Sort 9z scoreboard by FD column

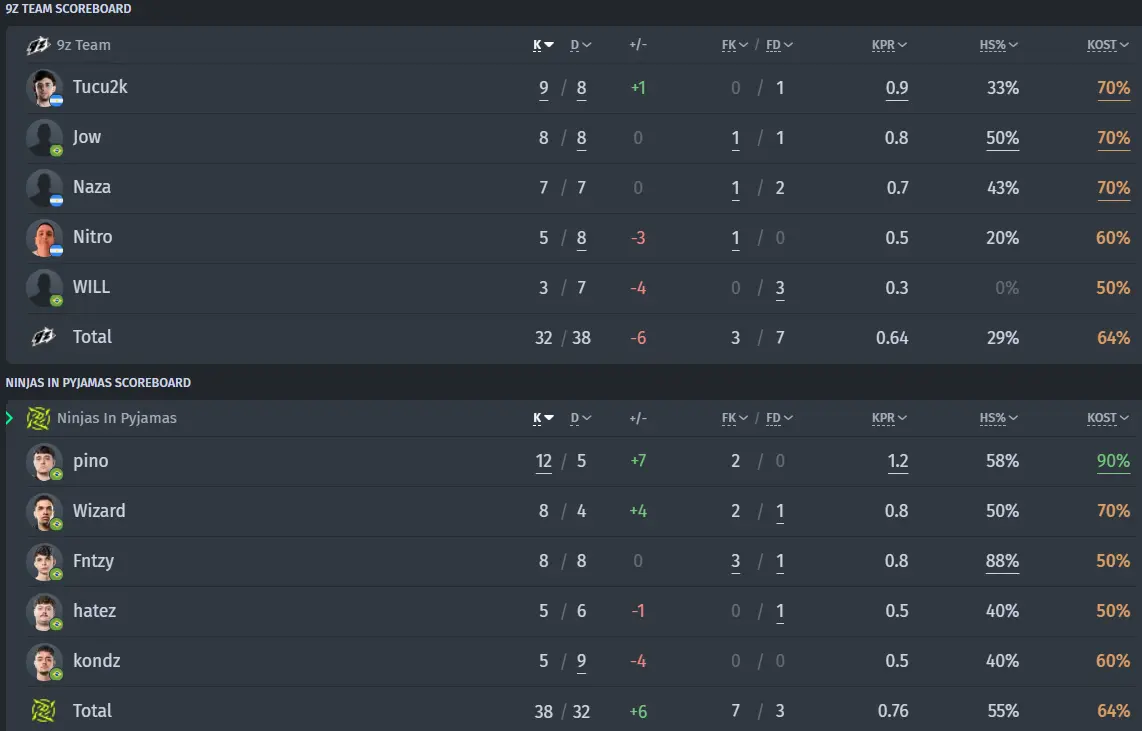[x=779, y=45]
